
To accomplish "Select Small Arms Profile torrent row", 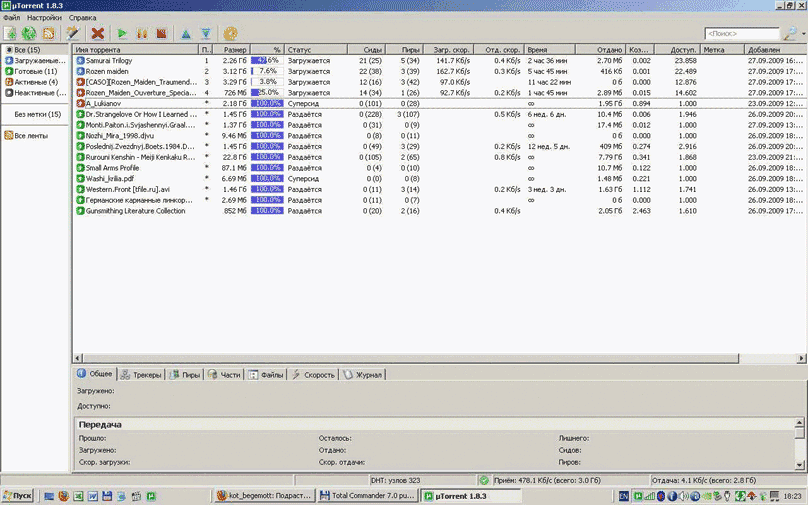I will click(x=439, y=167).
